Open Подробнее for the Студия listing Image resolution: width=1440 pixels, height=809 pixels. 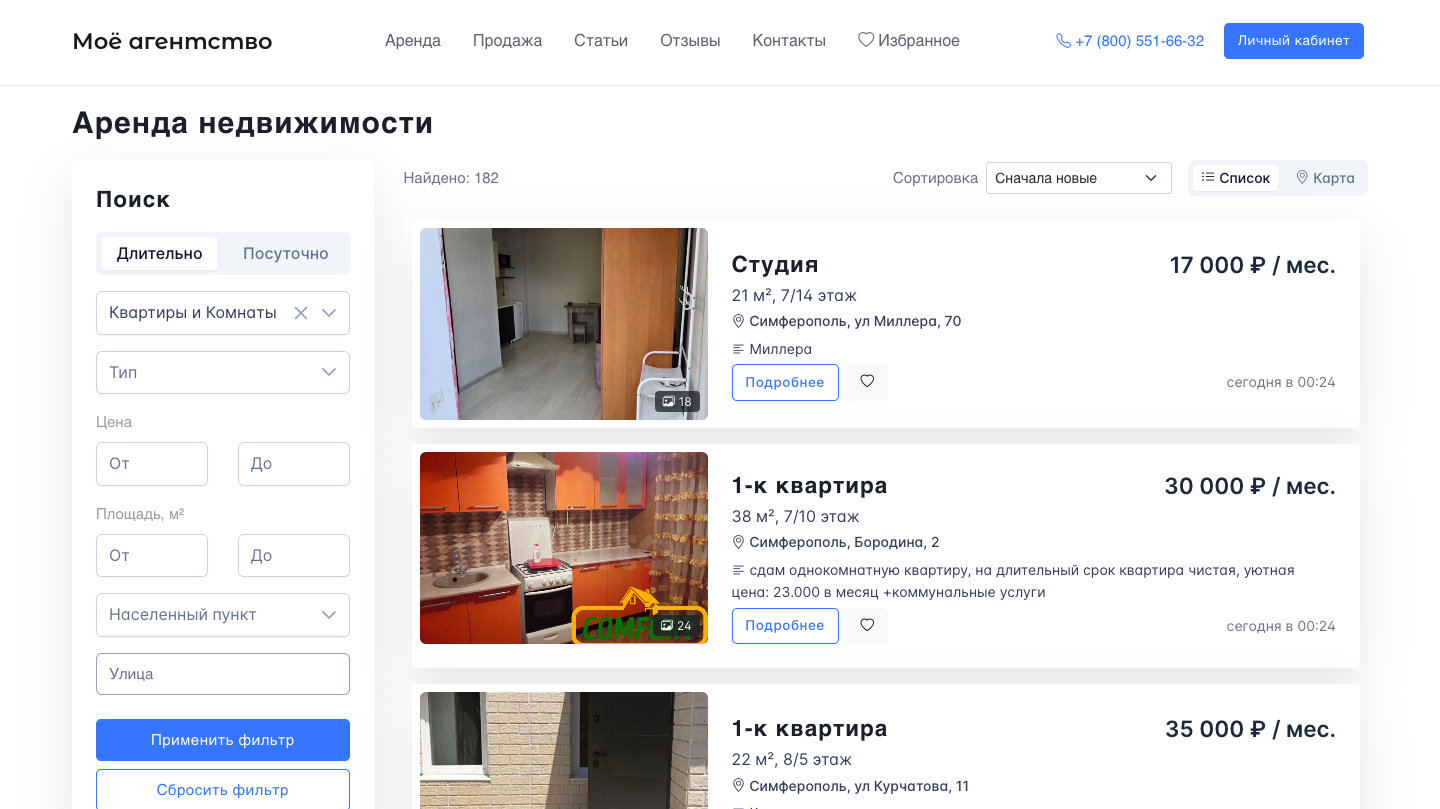pos(785,382)
